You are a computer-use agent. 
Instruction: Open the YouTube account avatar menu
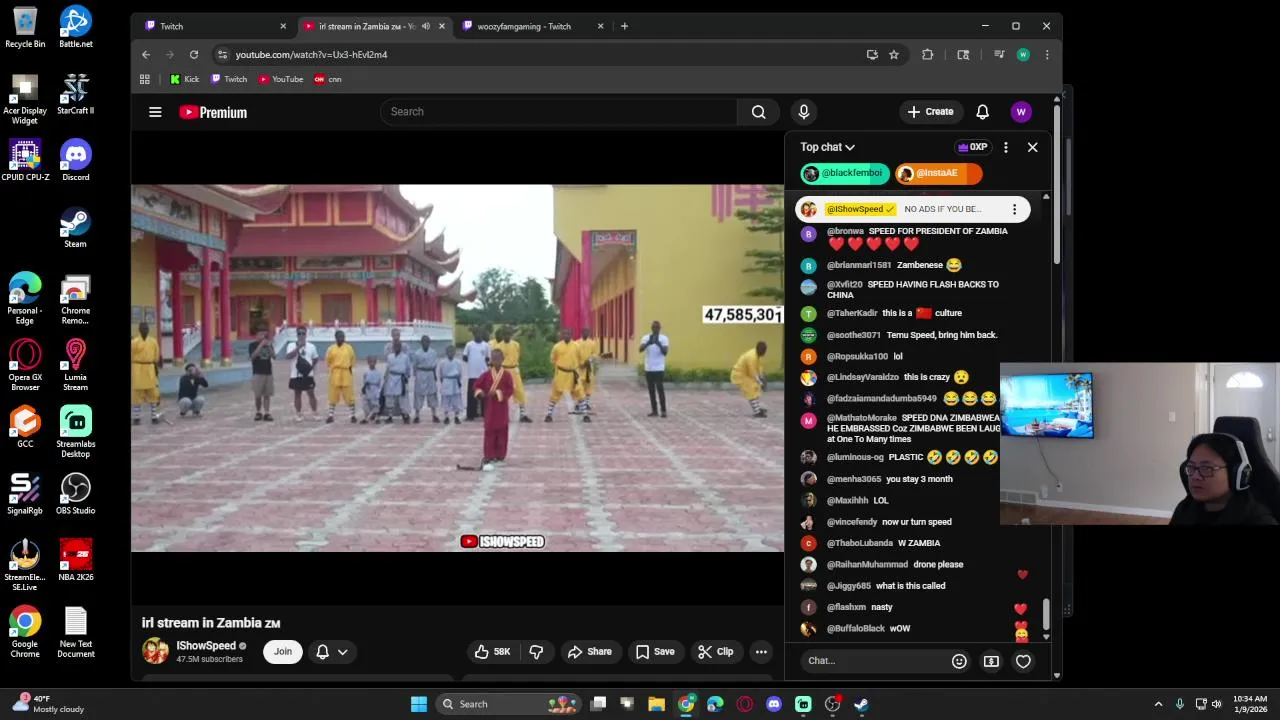(1021, 112)
